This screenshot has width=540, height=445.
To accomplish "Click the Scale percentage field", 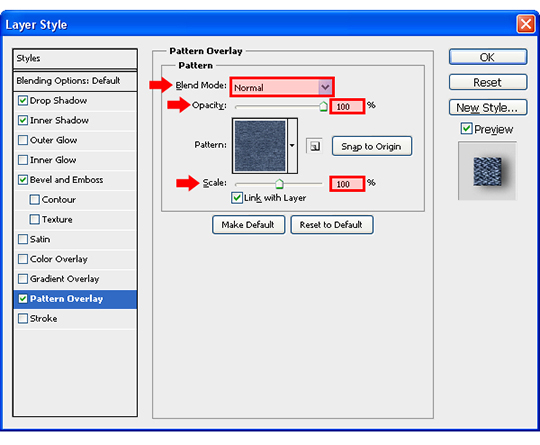I will (x=347, y=184).
